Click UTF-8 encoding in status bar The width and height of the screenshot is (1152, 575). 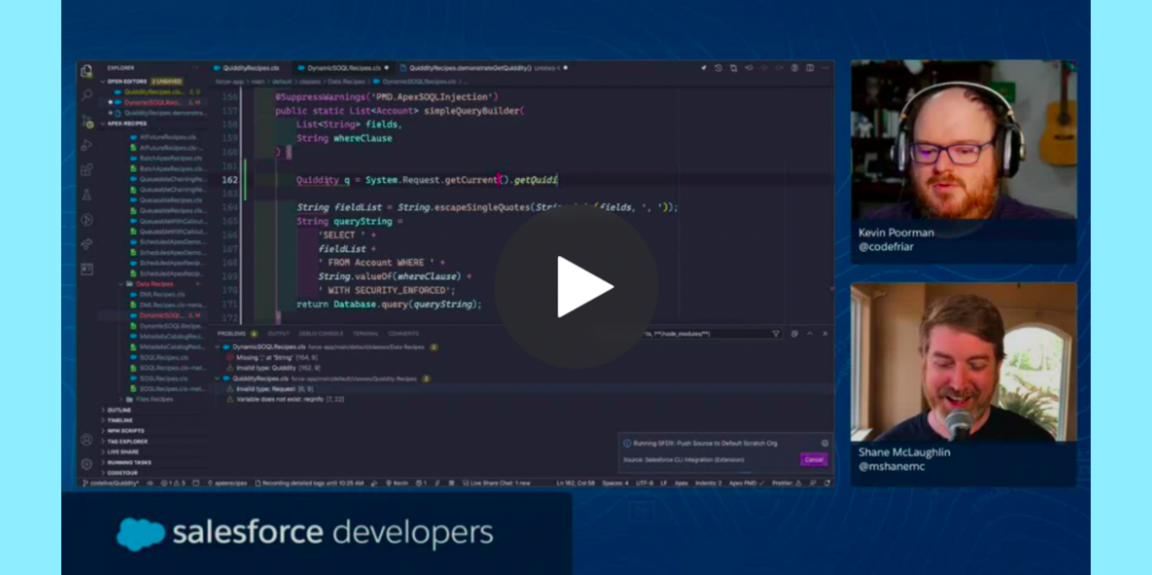tap(644, 483)
